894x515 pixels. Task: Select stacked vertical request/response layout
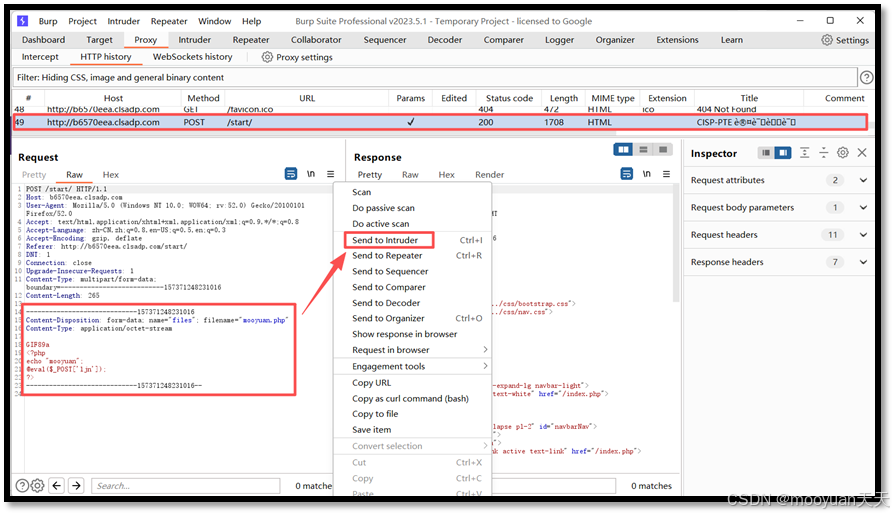pyautogui.click(x=644, y=149)
